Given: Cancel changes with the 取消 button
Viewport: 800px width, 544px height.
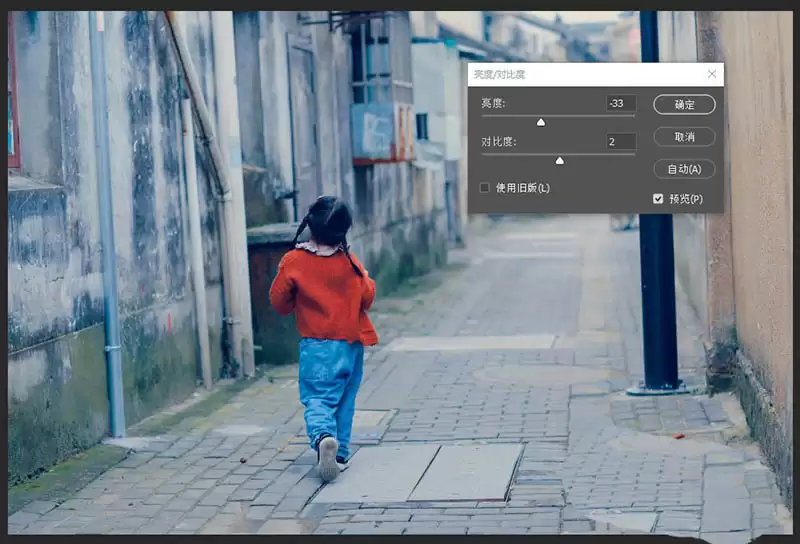Looking at the screenshot, I should click(x=684, y=137).
